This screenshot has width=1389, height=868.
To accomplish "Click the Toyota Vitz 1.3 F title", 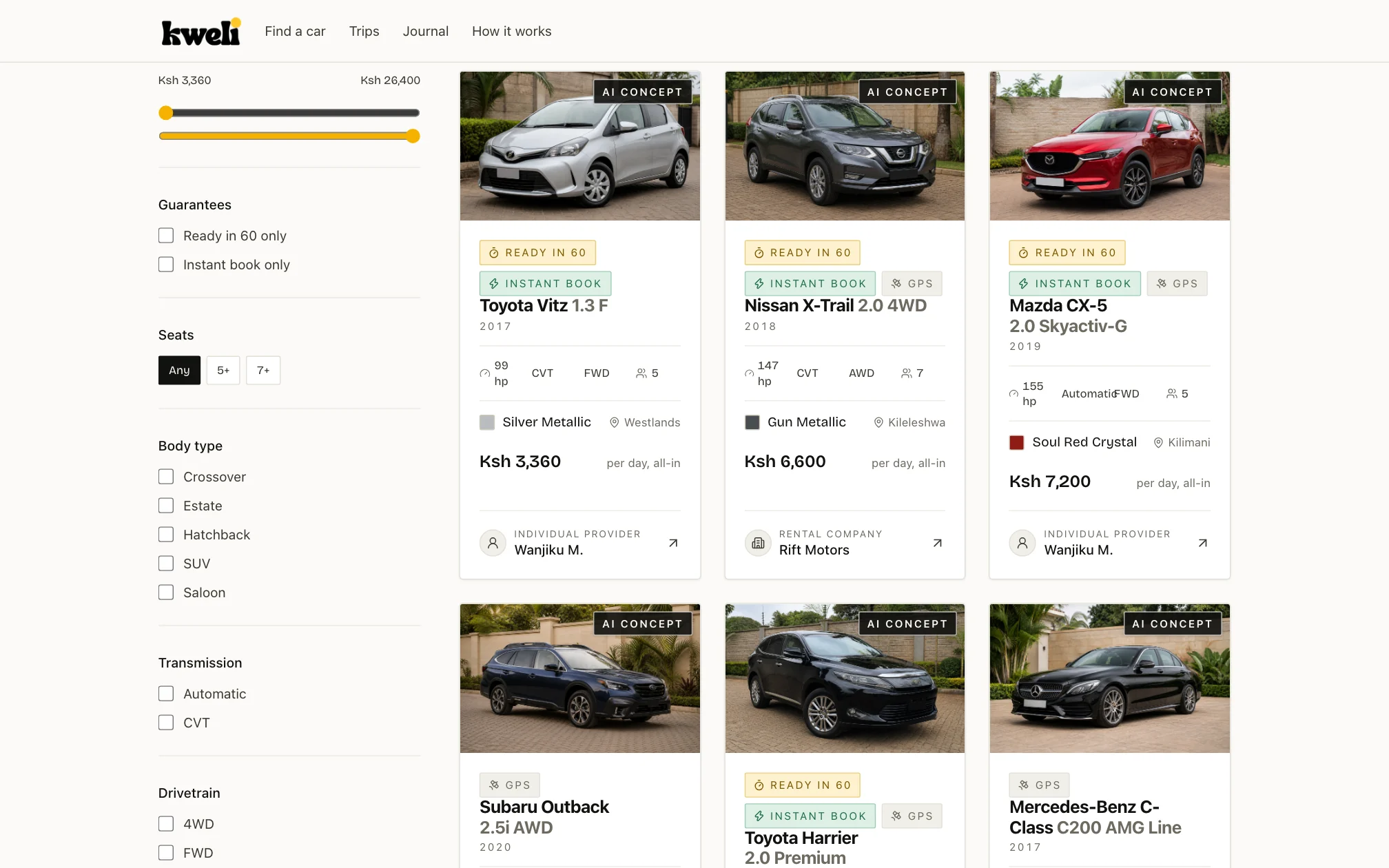I will [x=544, y=306].
